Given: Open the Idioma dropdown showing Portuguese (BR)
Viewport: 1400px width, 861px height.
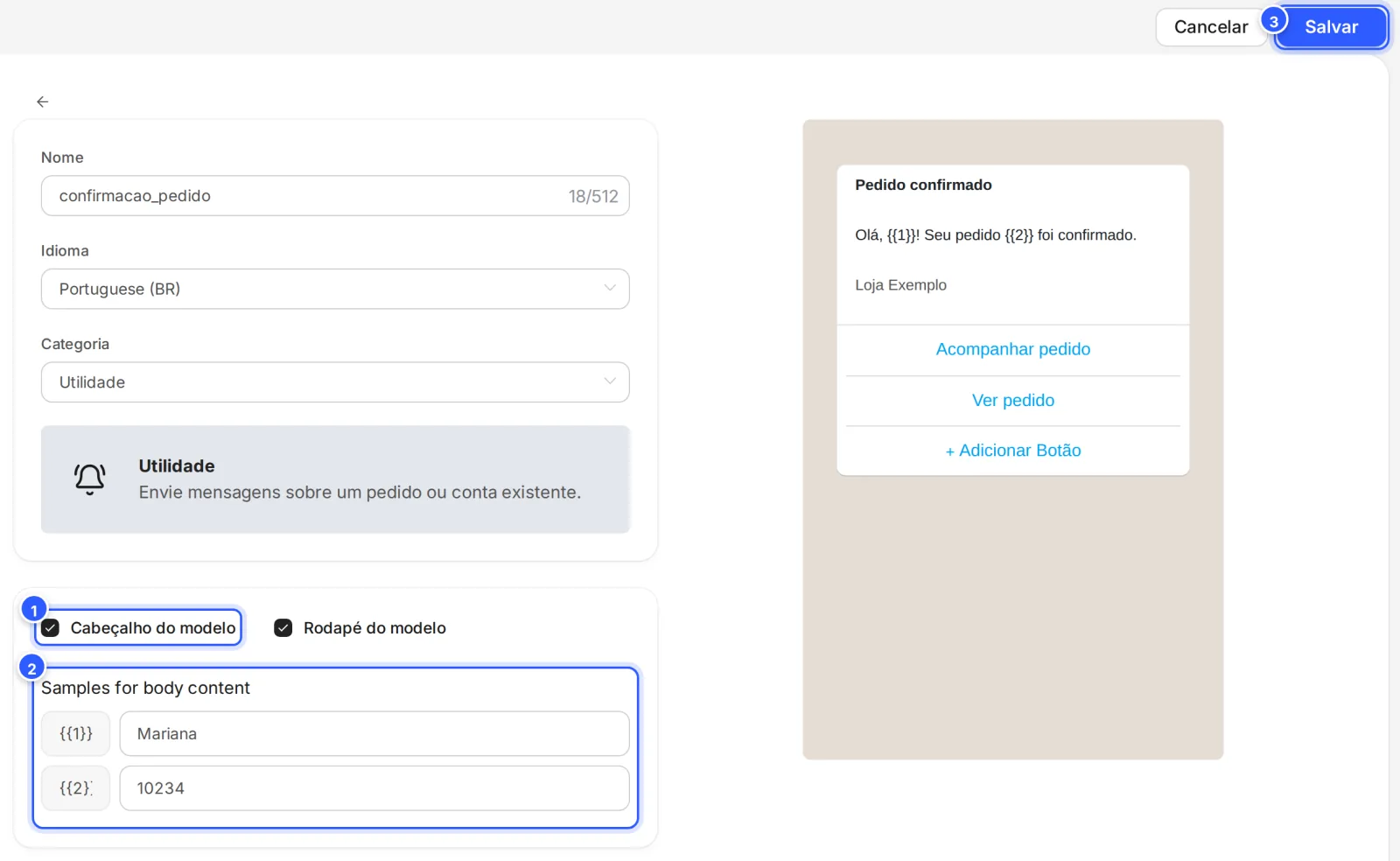Looking at the screenshot, I should point(335,289).
